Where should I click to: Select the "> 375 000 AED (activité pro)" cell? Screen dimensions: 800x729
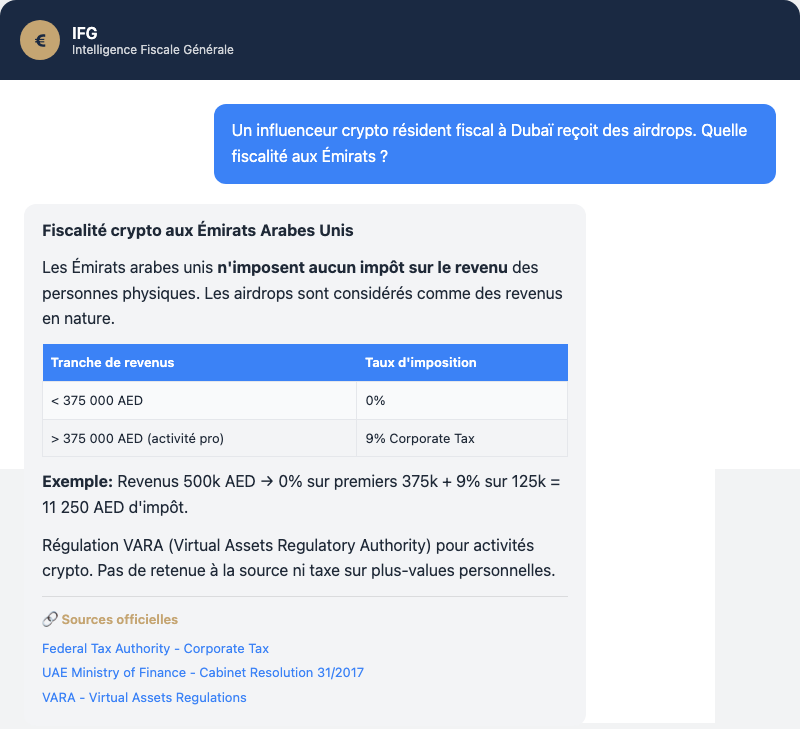pos(137,438)
